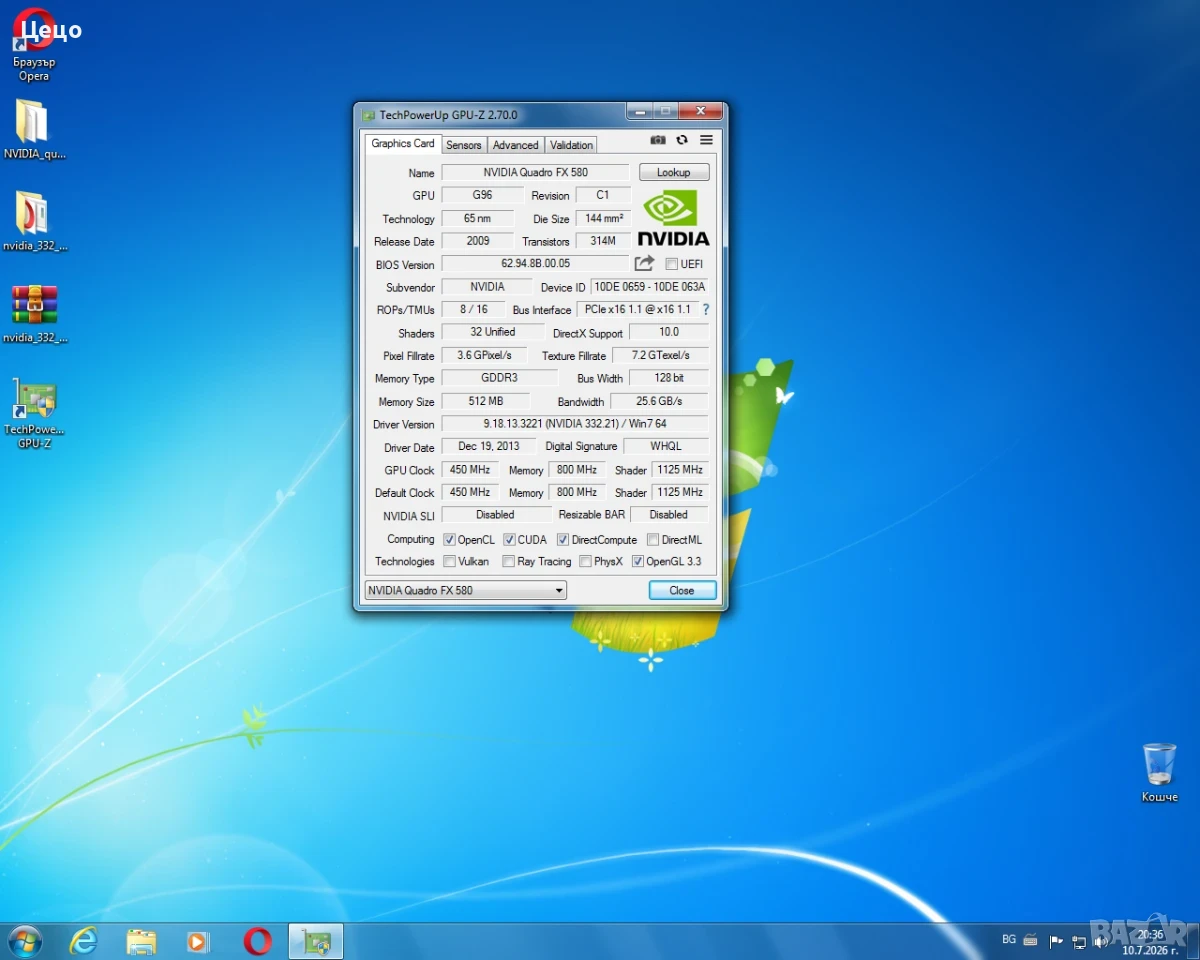Click the BIOS share/export arrow icon
Viewport: 1200px width, 960px height.
(x=644, y=264)
